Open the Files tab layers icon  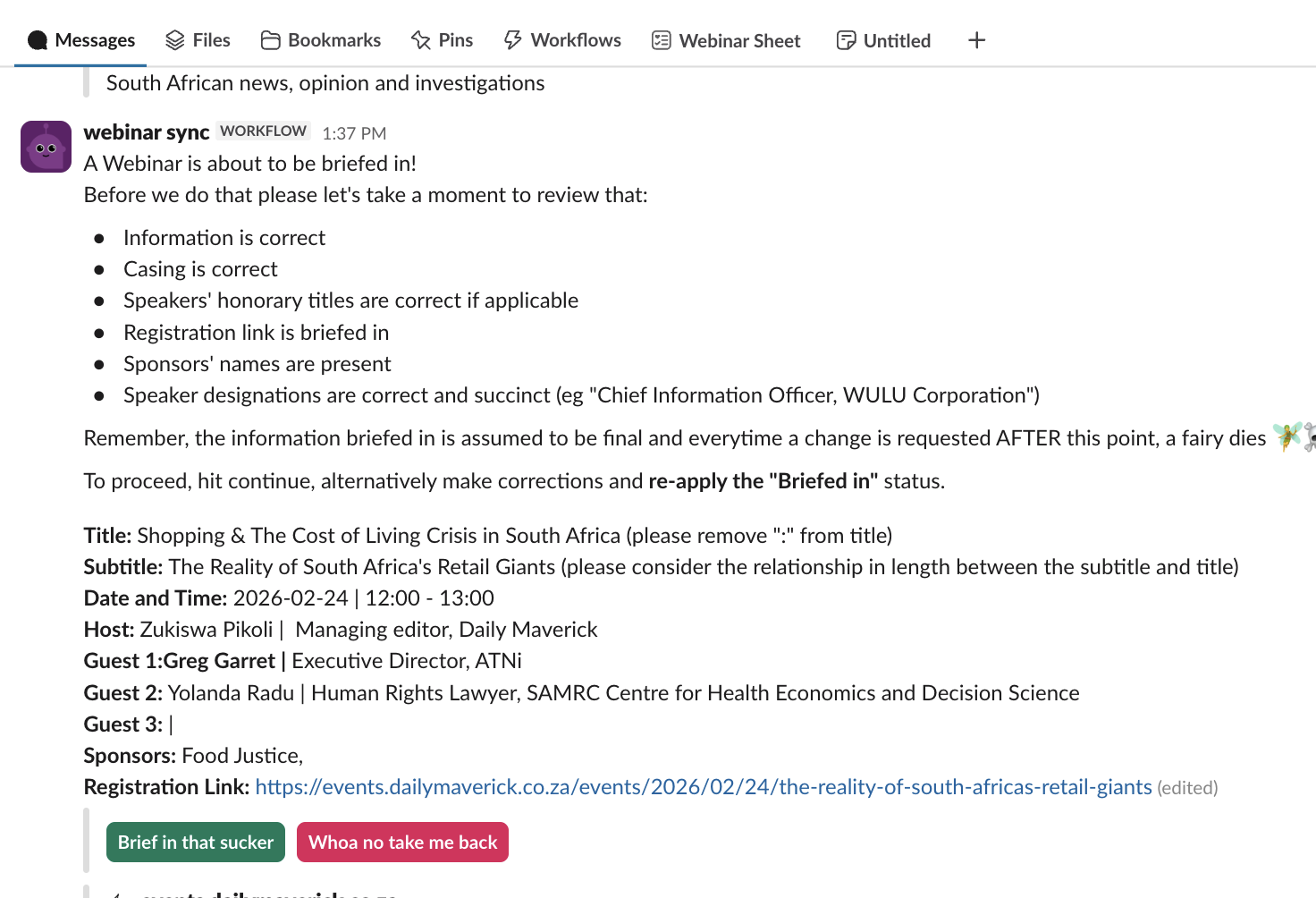pos(175,40)
